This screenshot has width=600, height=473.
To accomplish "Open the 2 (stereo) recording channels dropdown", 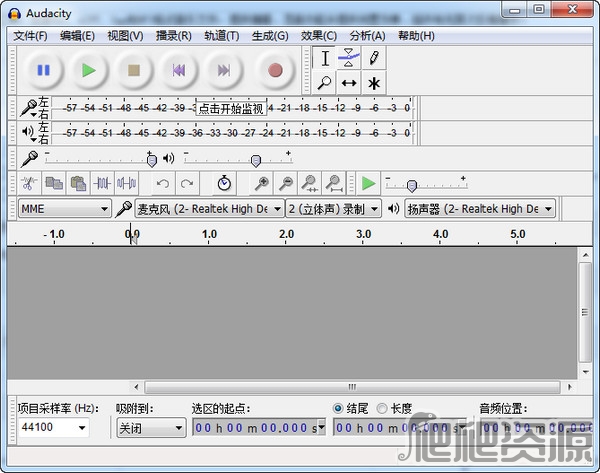I will [x=333, y=209].
